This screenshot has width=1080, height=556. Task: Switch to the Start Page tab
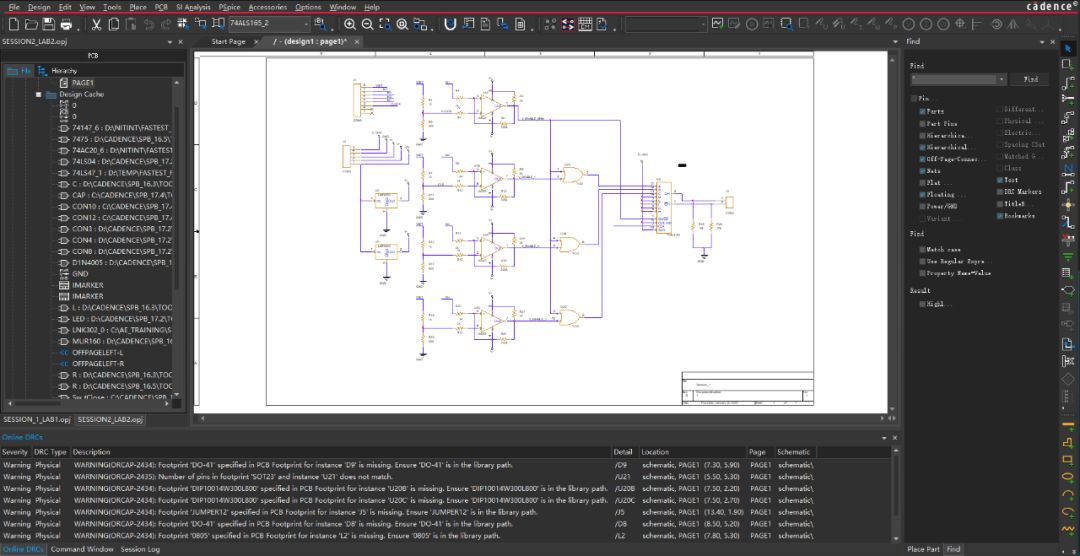228,42
